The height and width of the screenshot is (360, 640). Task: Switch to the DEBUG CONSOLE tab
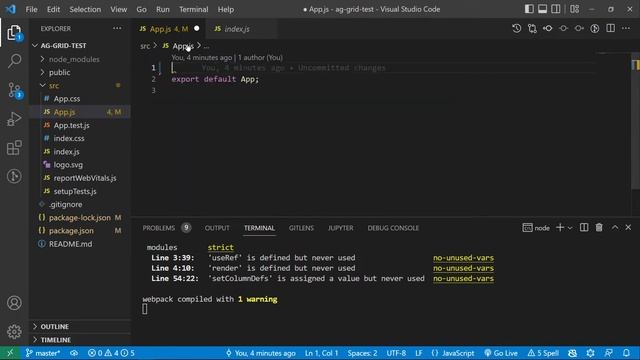[393, 228]
